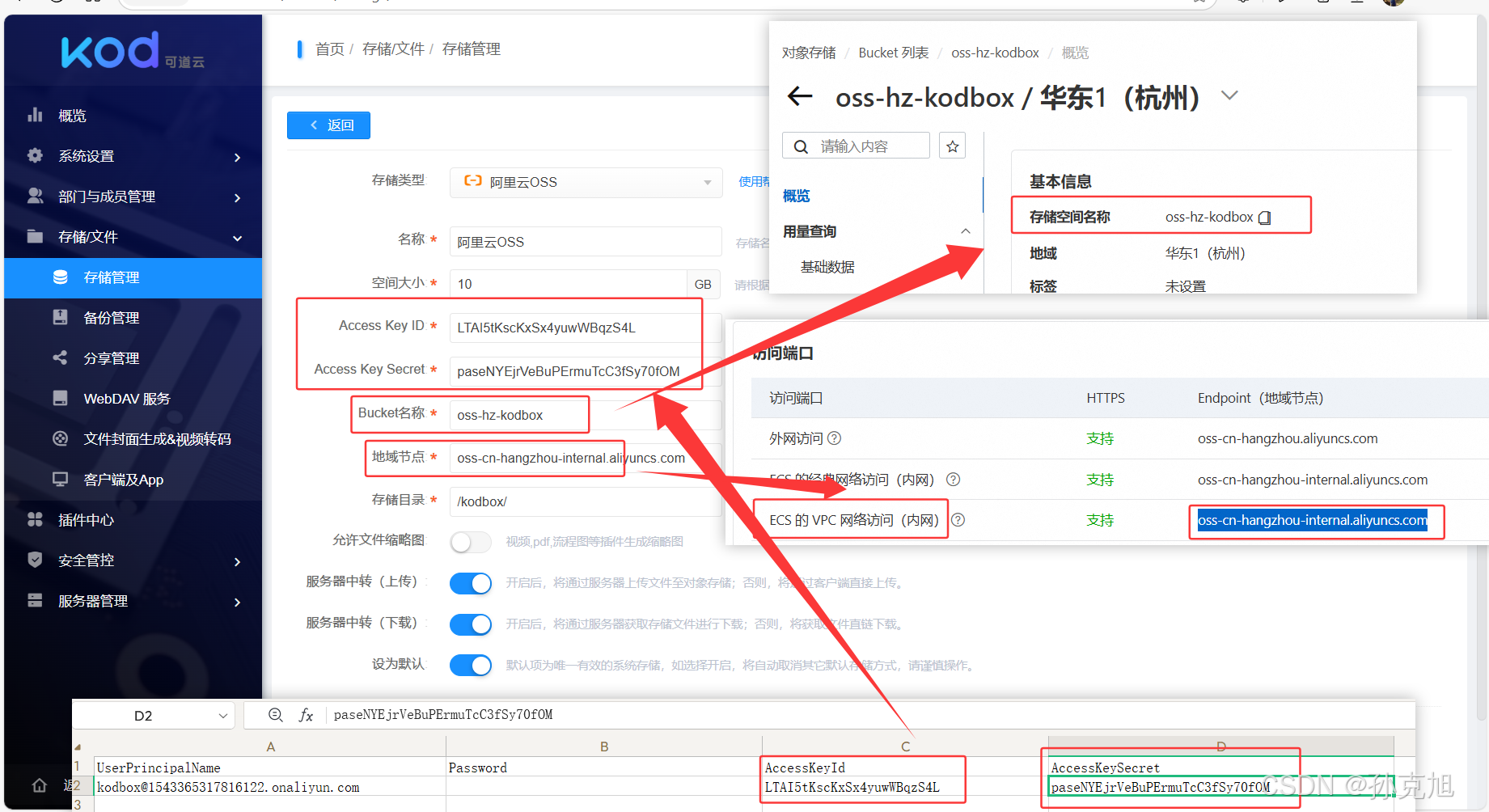Select 基础数据 under 用量查询
Screen dimensions: 1489x812
(x=827, y=267)
